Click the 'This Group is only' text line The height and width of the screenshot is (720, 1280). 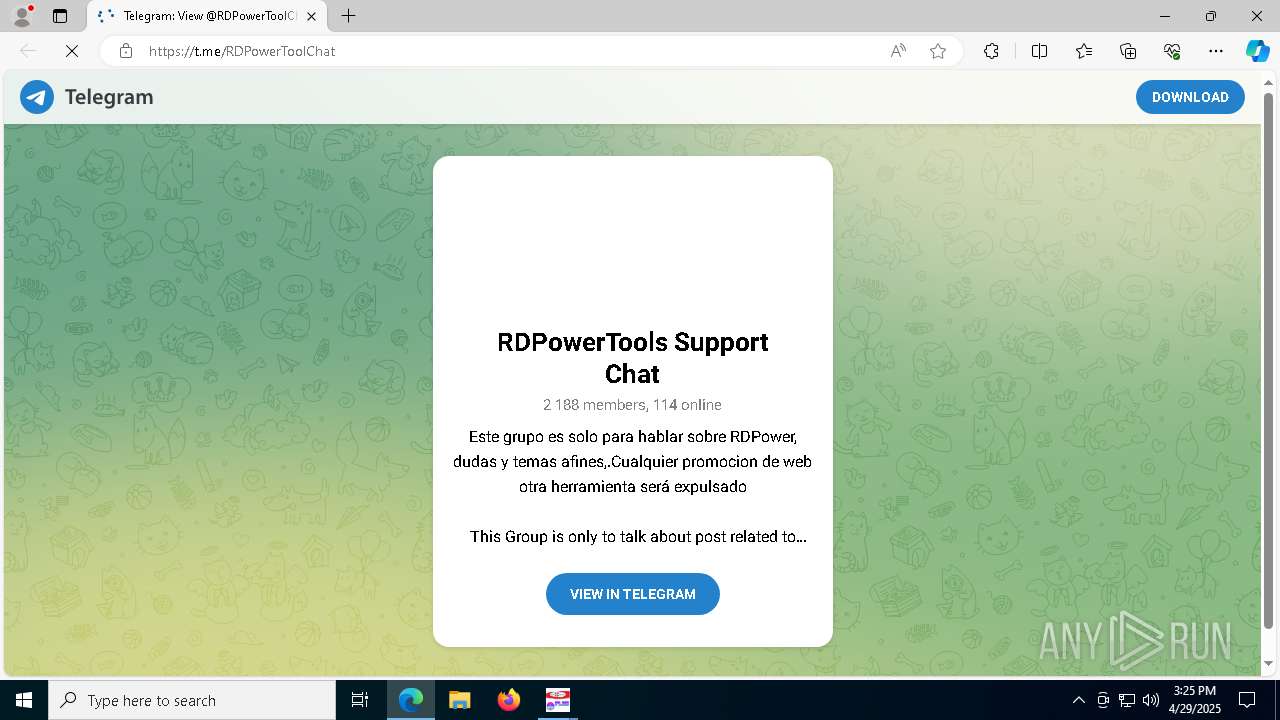click(638, 537)
